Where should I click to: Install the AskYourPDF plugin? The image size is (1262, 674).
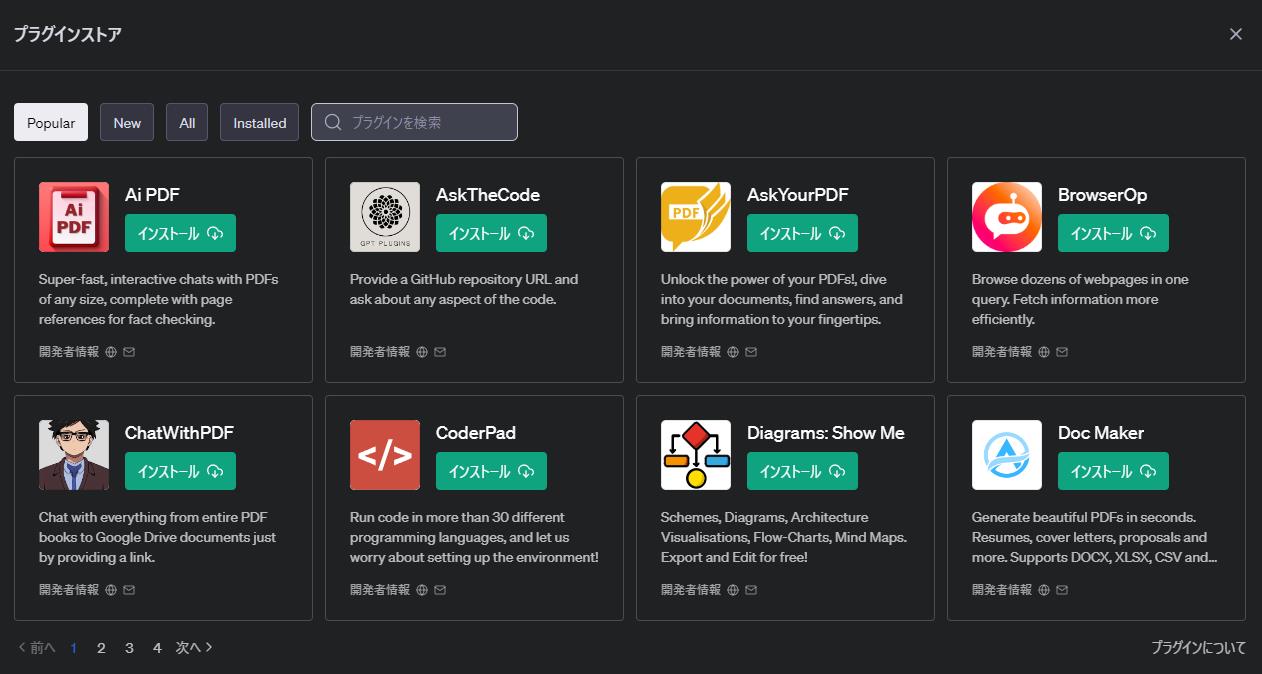(802, 233)
